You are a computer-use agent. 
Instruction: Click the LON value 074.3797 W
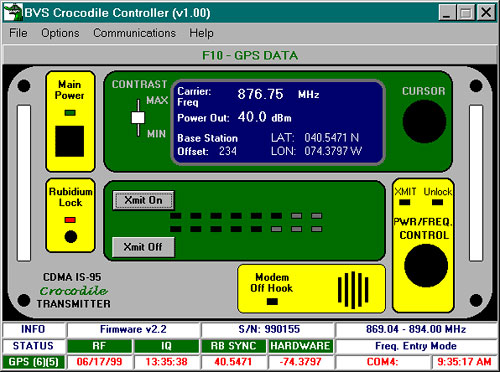[333, 151]
